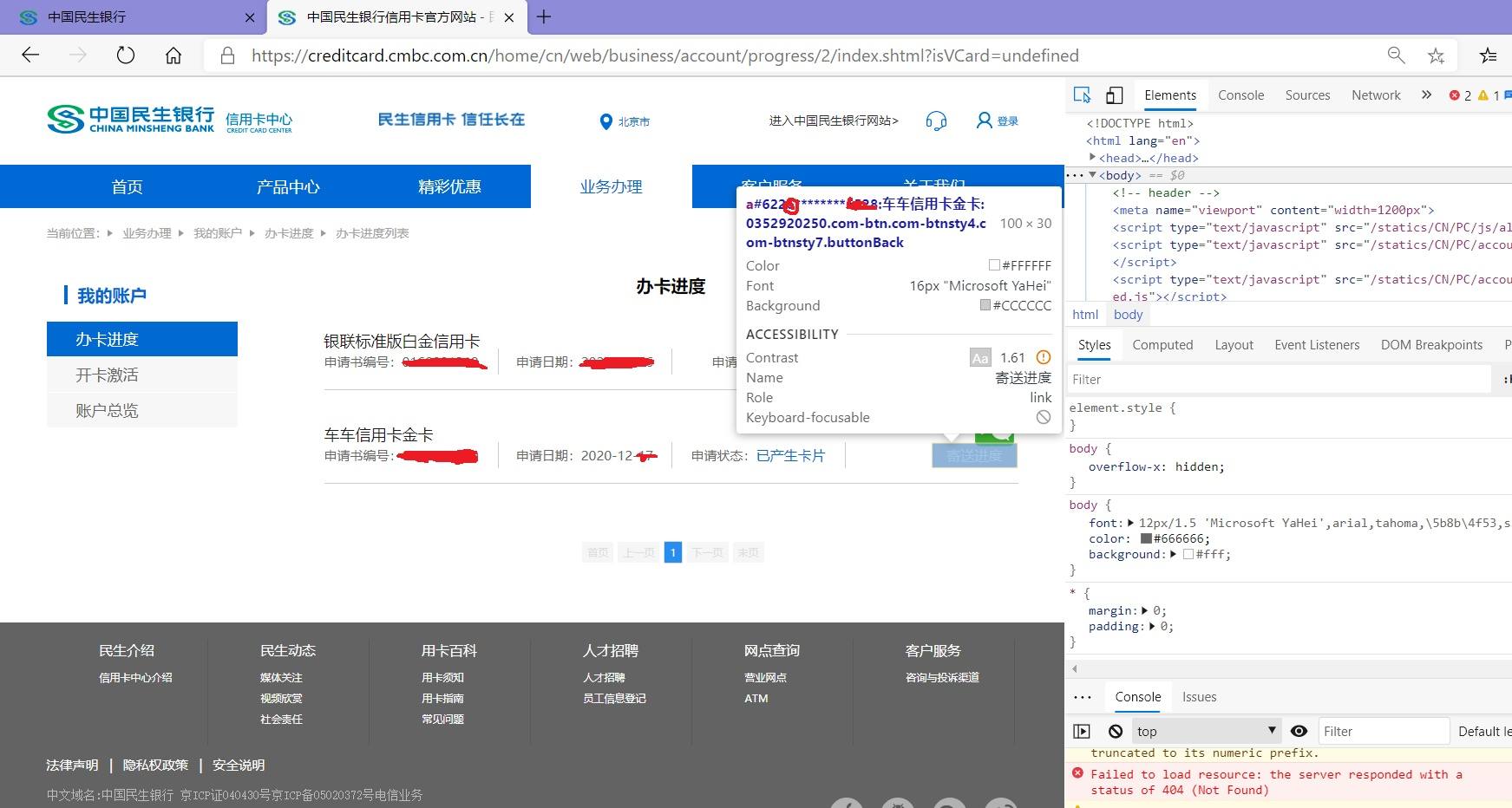Open the 法律声明 footer link
The width and height of the screenshot is (1512, 808).
72,765
